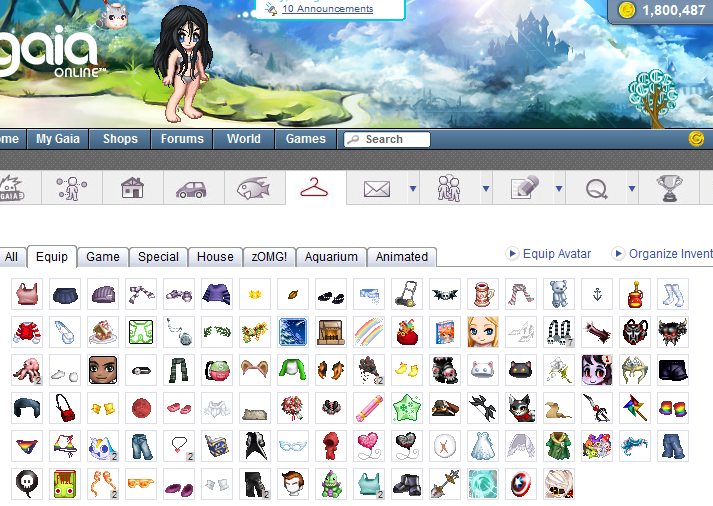
Task: Open the fish aquarium icon in the toolbar
Action: (x=254, y=188)
